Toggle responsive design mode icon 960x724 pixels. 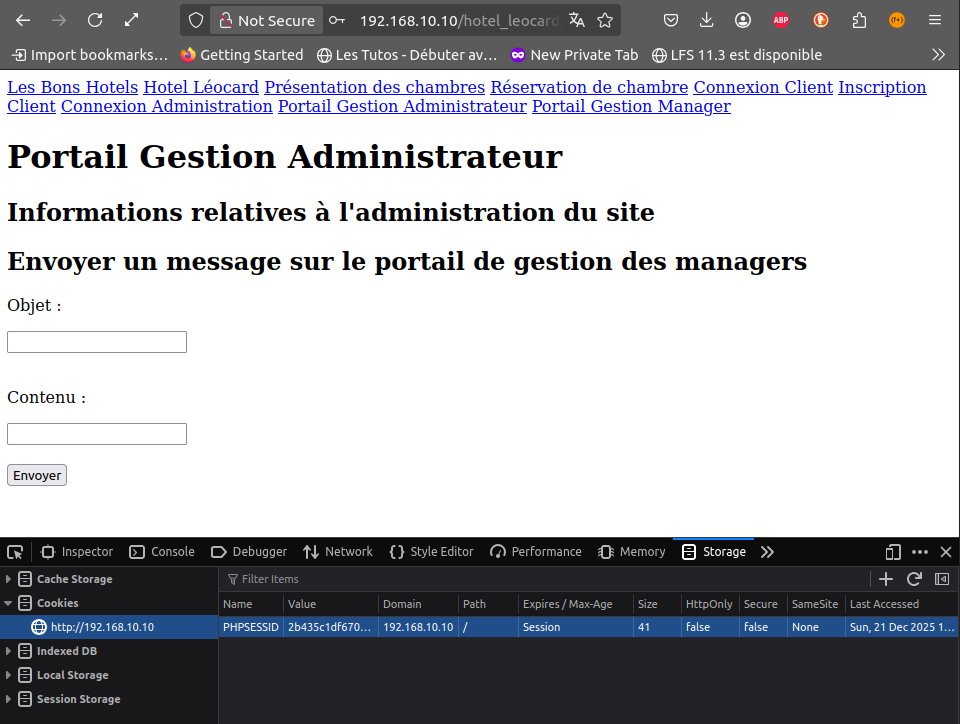pyautogui.click(x=893, y=552)
